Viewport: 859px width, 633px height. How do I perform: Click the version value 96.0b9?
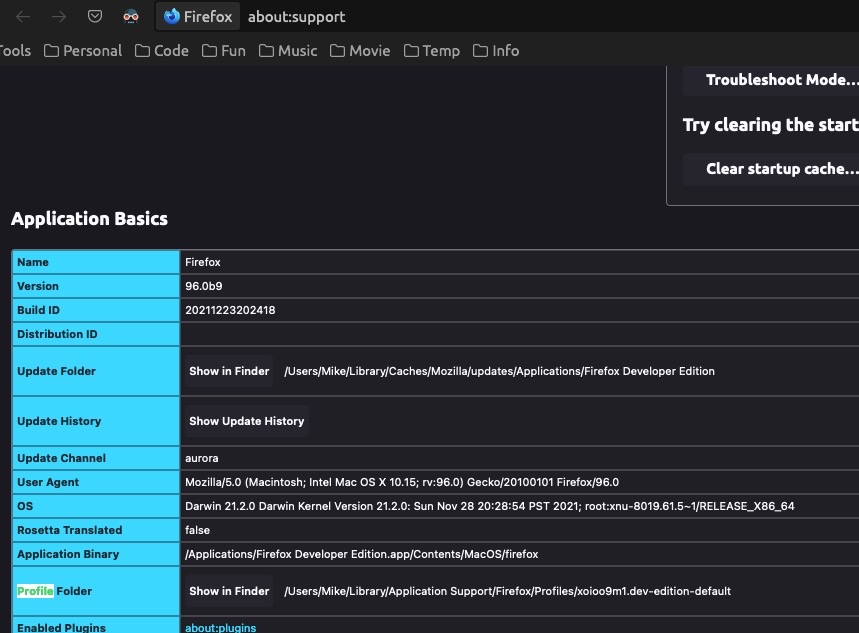click(x=204, y=286)
